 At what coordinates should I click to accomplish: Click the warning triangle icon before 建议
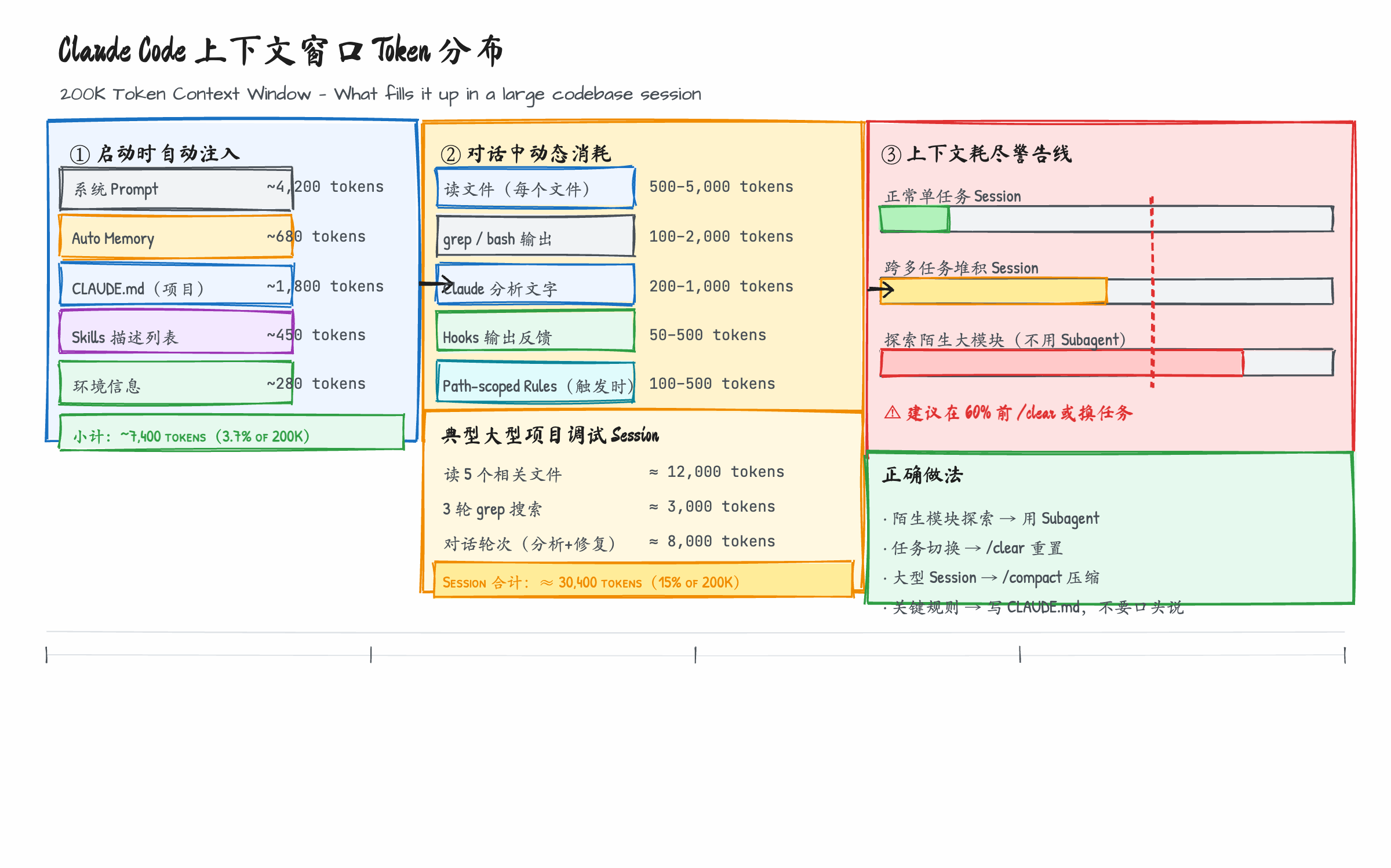point(893,413)
